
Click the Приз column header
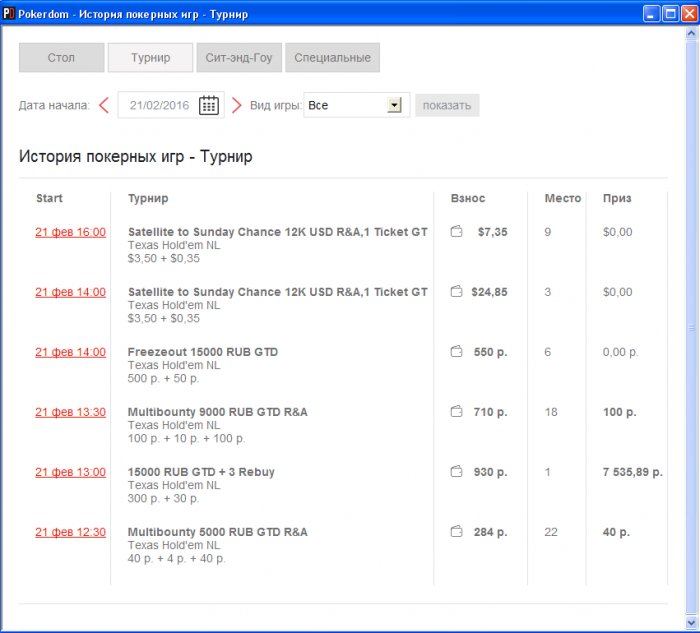(x=617, y=199)
